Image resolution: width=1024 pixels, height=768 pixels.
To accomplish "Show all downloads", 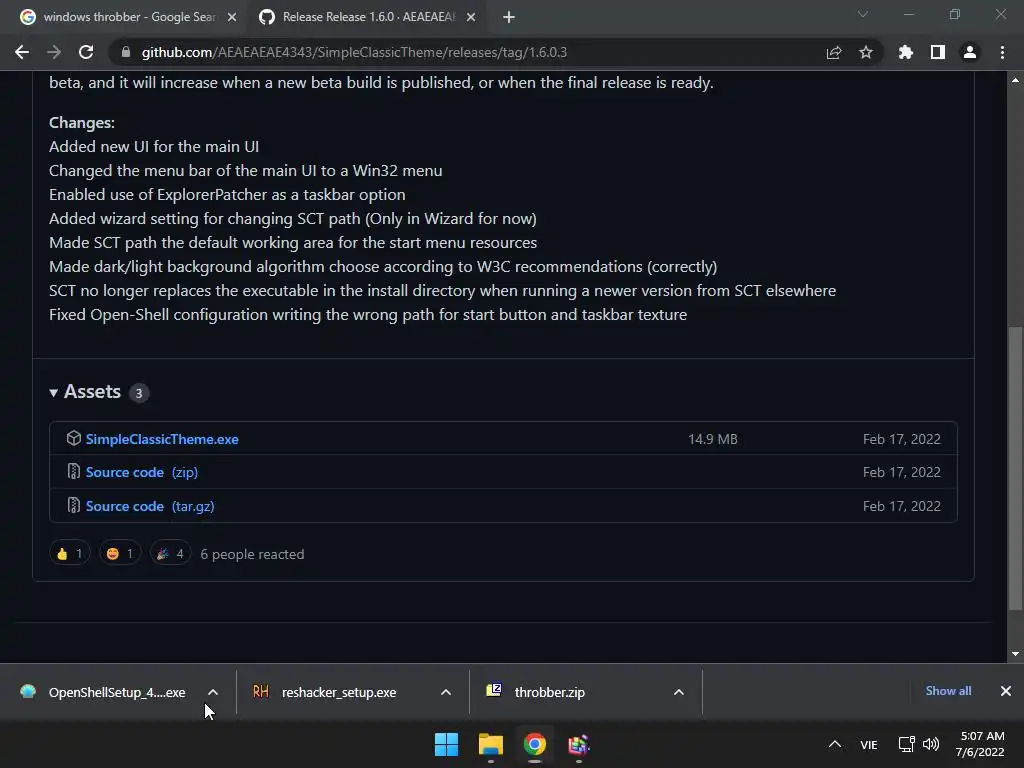I will click(x=948, y=691).
